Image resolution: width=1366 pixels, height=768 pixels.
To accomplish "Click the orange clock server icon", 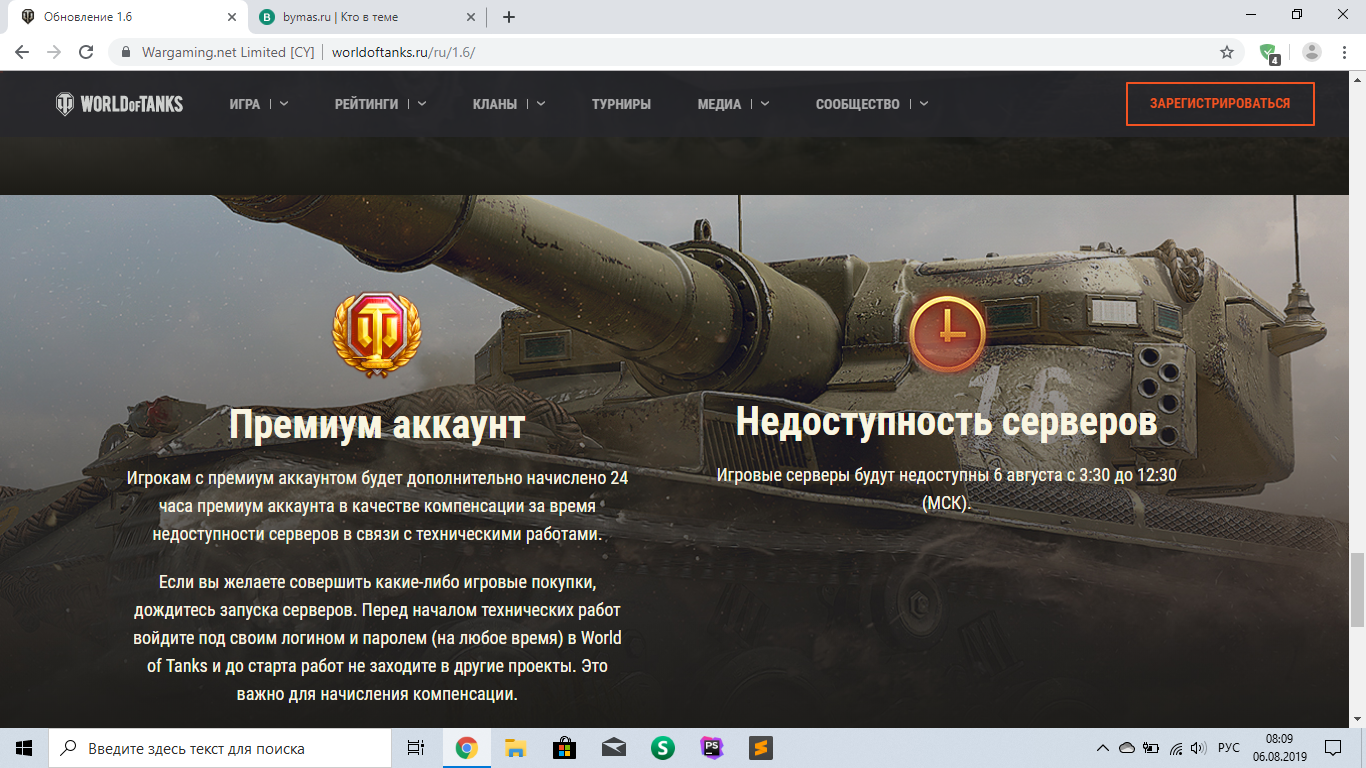I will tap(947, 333).
